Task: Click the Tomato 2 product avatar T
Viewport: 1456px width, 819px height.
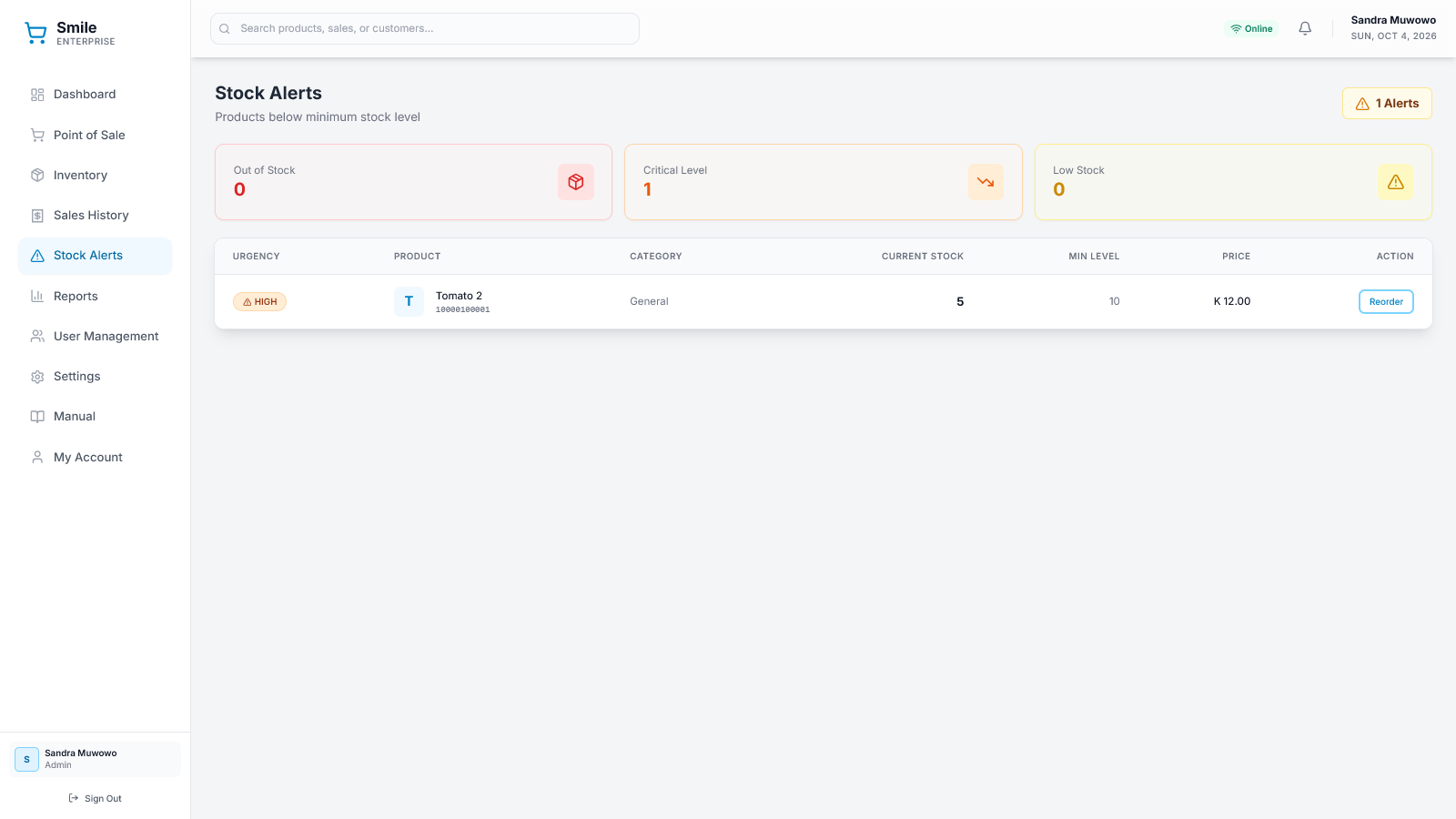Action: pos(409,301)
